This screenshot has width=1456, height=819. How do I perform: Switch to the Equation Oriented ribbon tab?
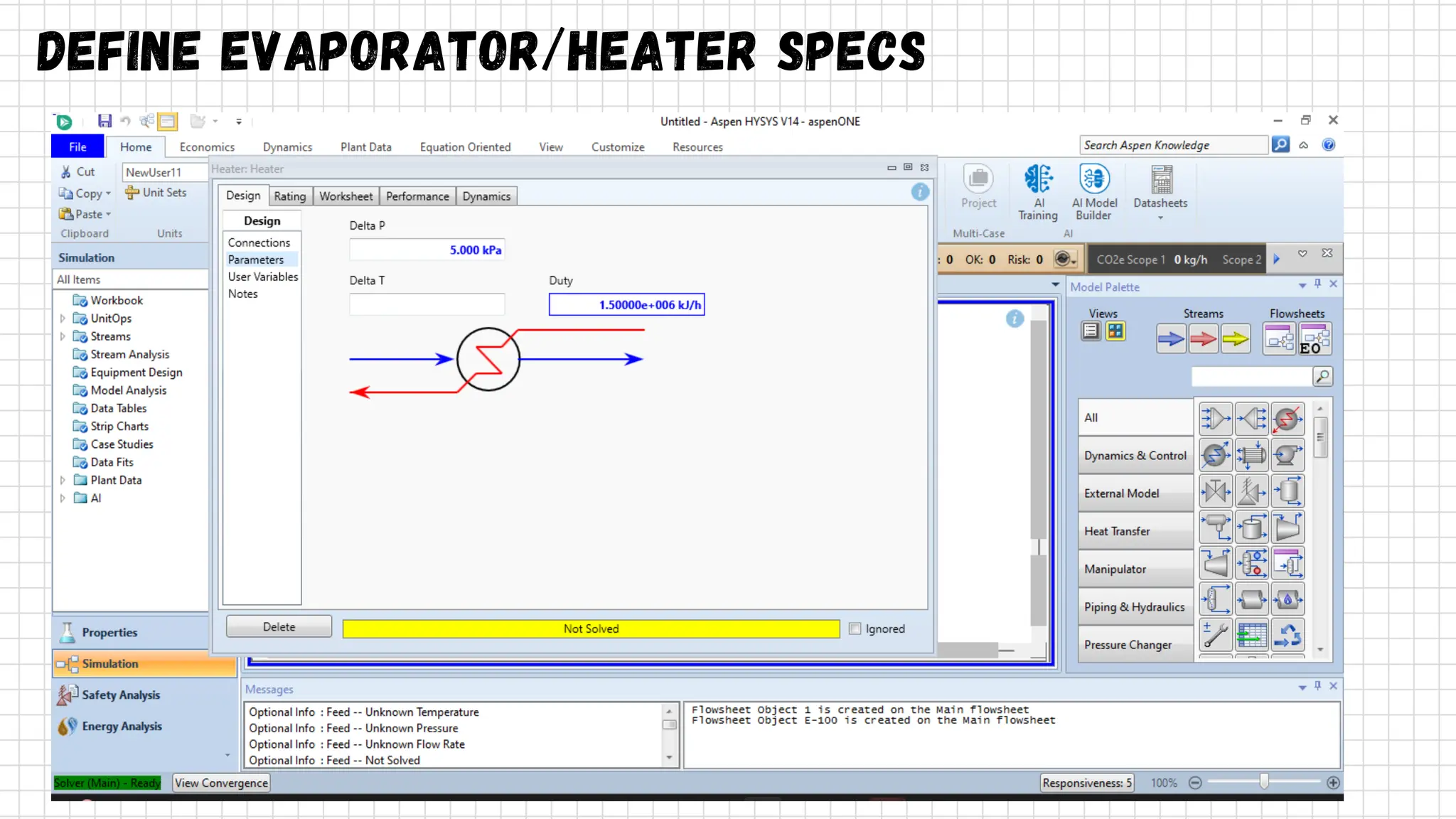click(x=465, y=147)
